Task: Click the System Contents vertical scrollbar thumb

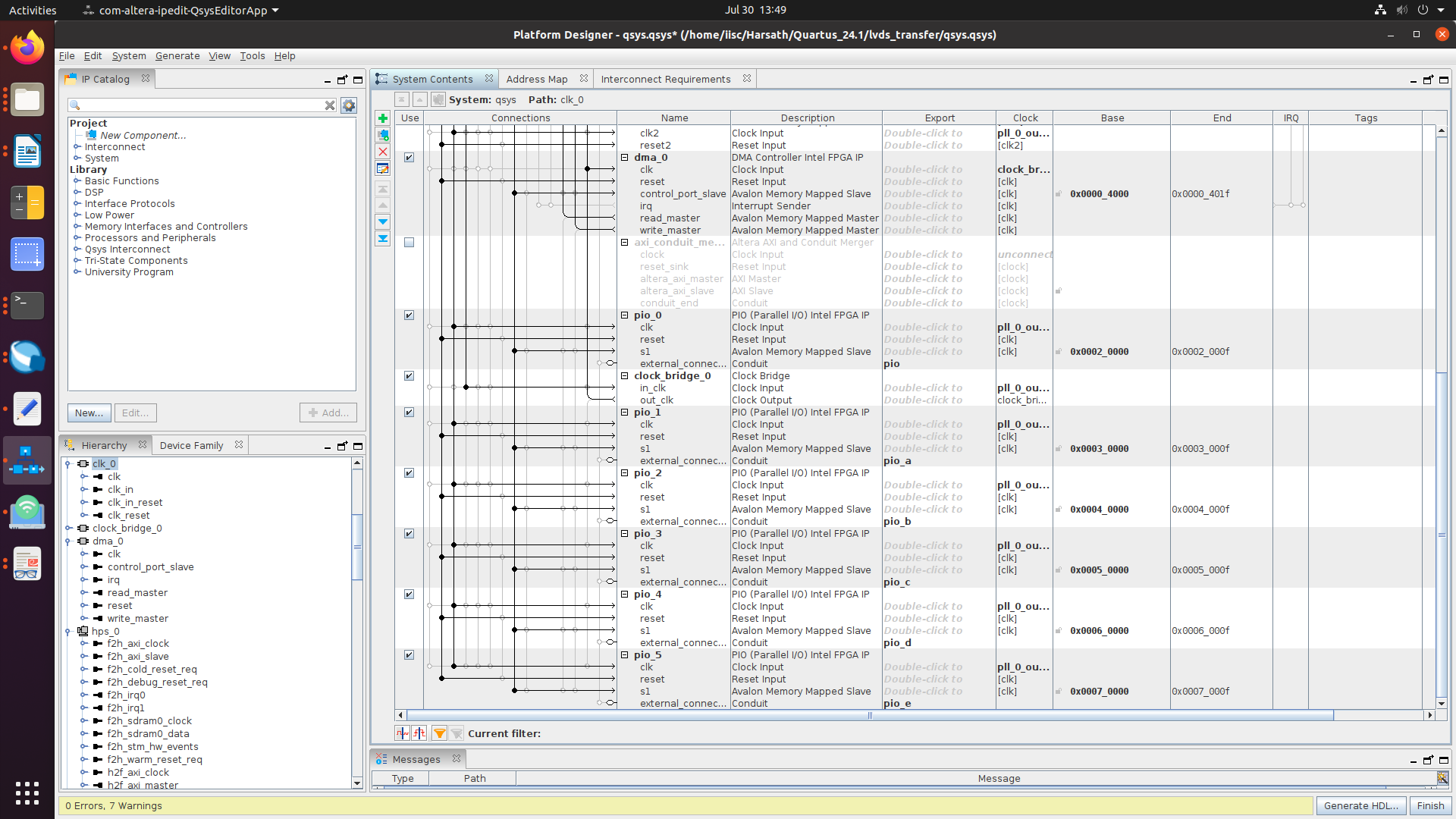Action: tap(1442, 535)
